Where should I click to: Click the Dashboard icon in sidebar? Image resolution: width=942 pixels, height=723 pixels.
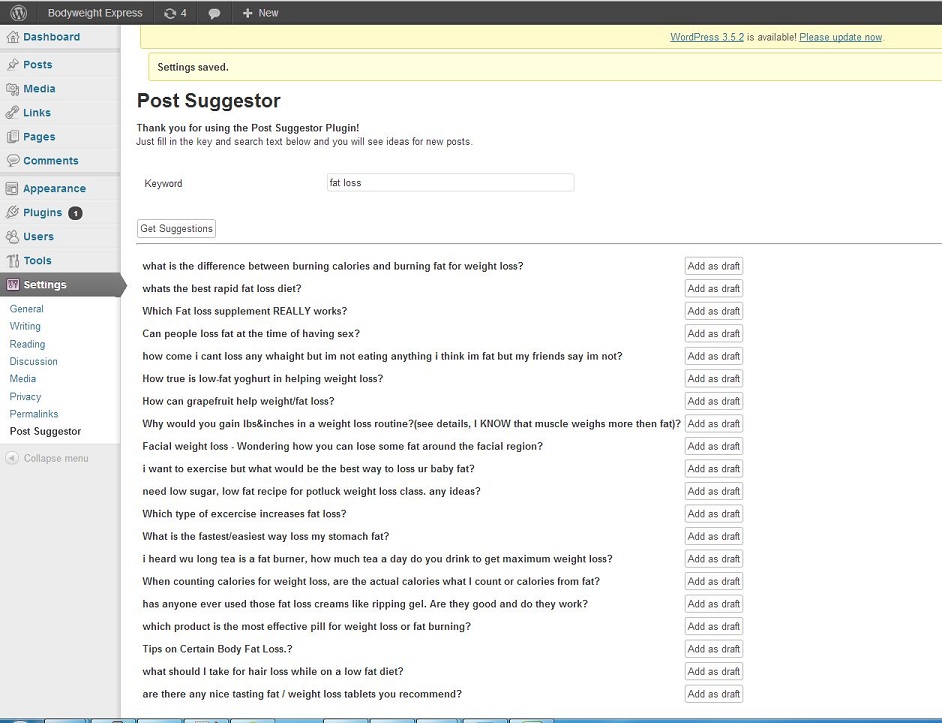pos(12,37)
